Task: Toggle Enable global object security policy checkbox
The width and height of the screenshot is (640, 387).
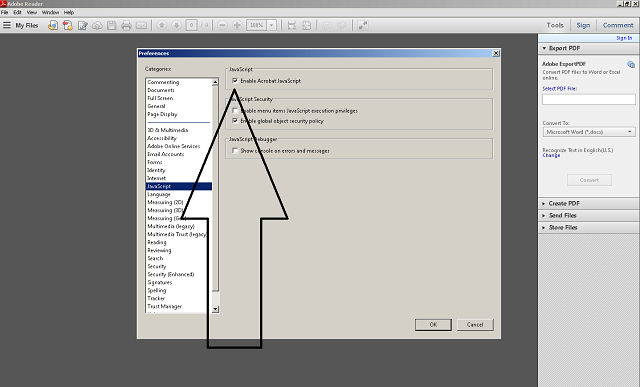Action: point(235,121)
